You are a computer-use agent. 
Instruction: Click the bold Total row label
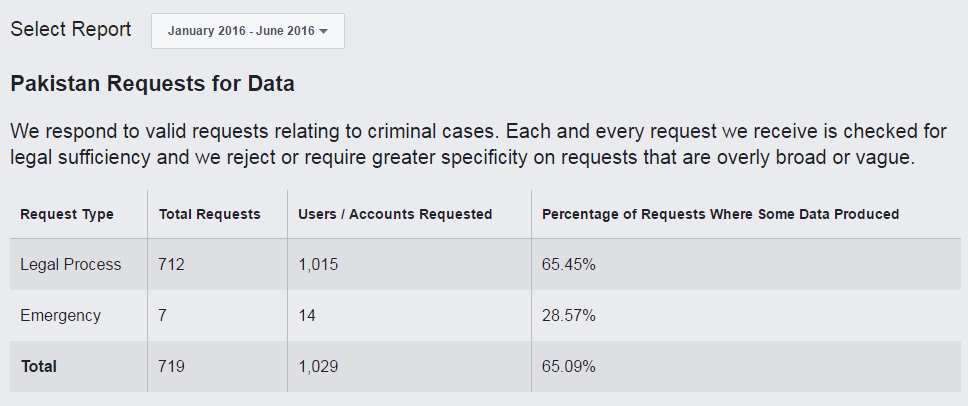pos(39,367)
